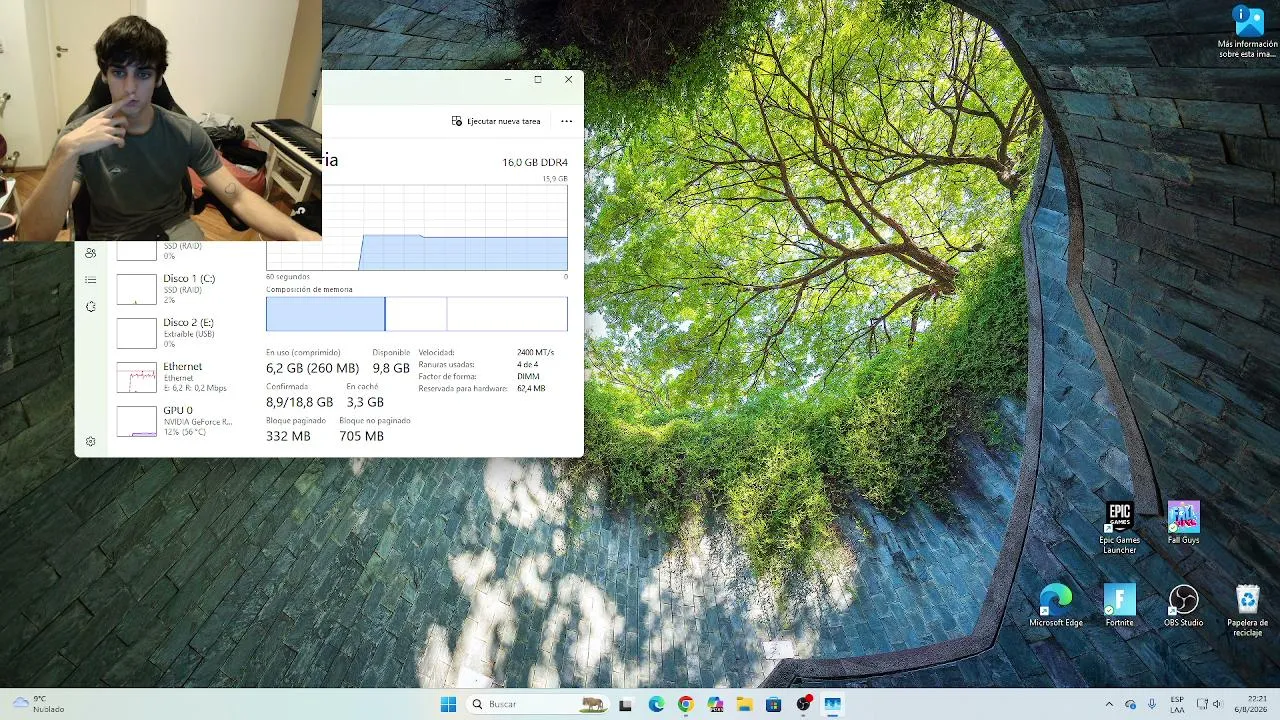This screenshot has width=1280, height=720.
Task: Open the Users tab icon in Task Manager
Action: [x=91, y=254]
